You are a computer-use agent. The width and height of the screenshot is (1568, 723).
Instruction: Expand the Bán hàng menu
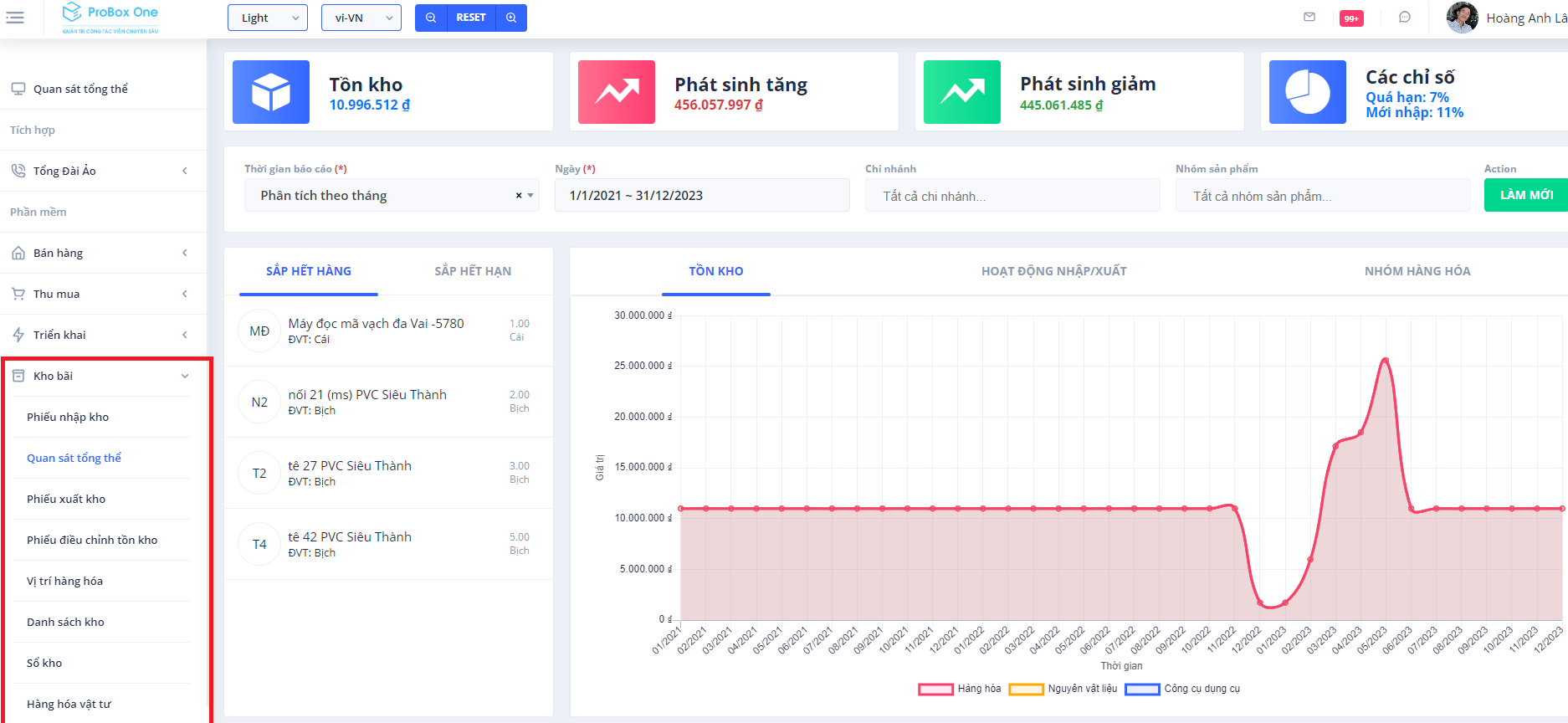103,253
